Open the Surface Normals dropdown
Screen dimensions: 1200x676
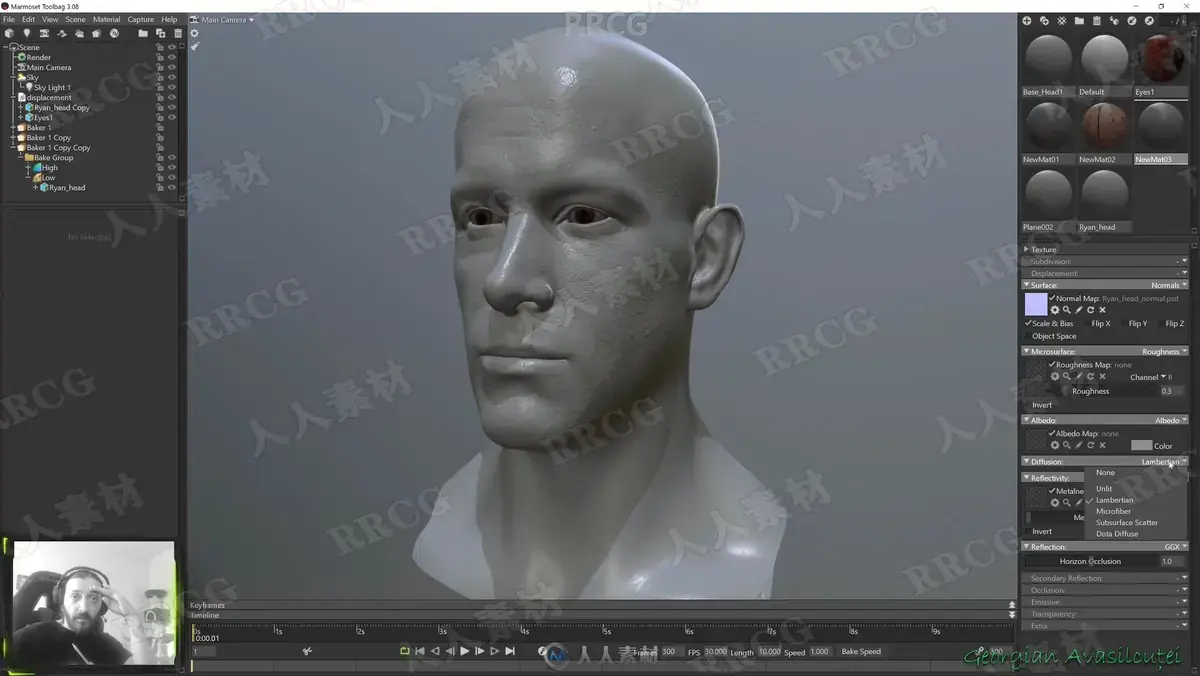click(1169, 285)
